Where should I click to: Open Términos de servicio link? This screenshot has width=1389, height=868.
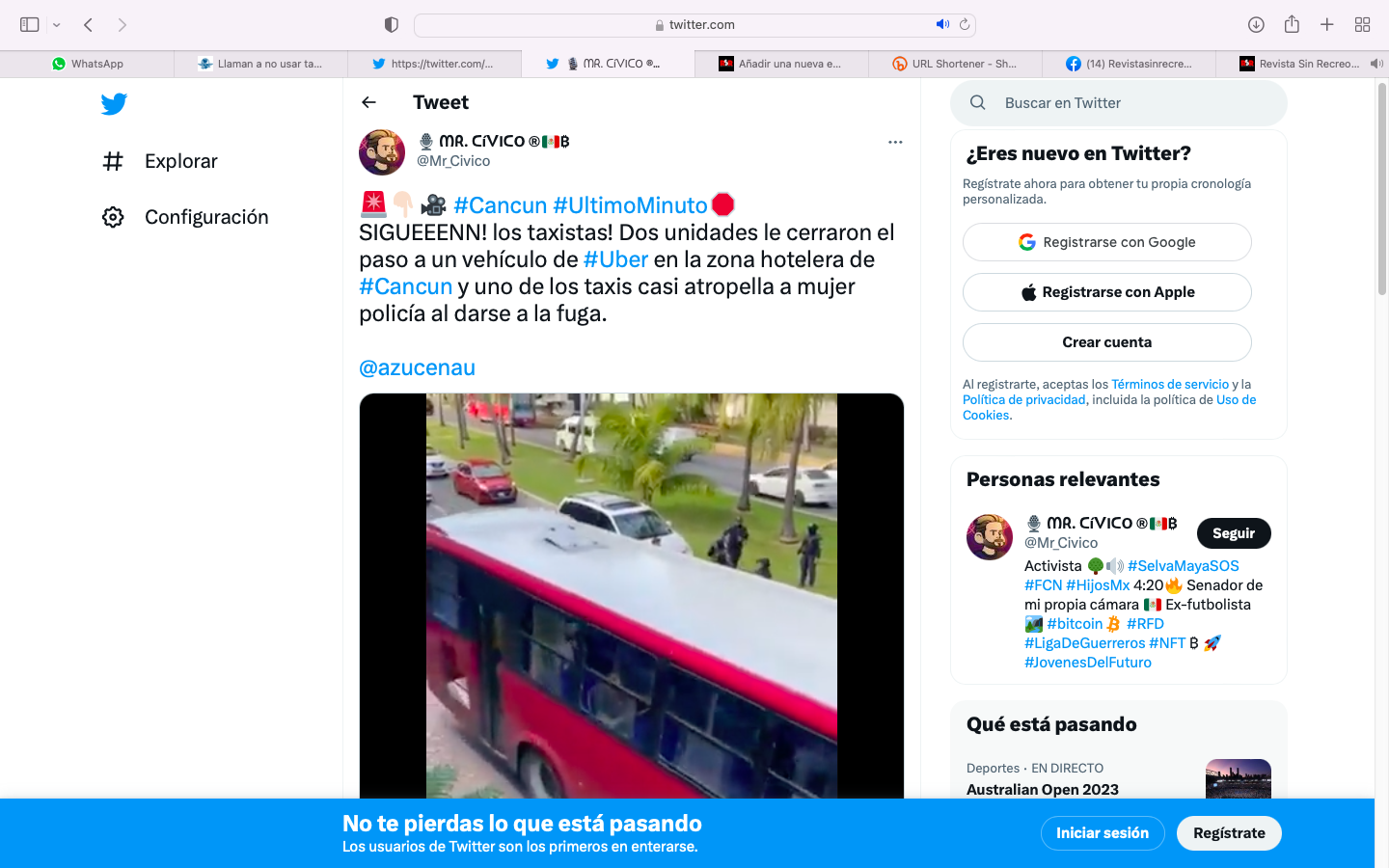coord(1170,384)
